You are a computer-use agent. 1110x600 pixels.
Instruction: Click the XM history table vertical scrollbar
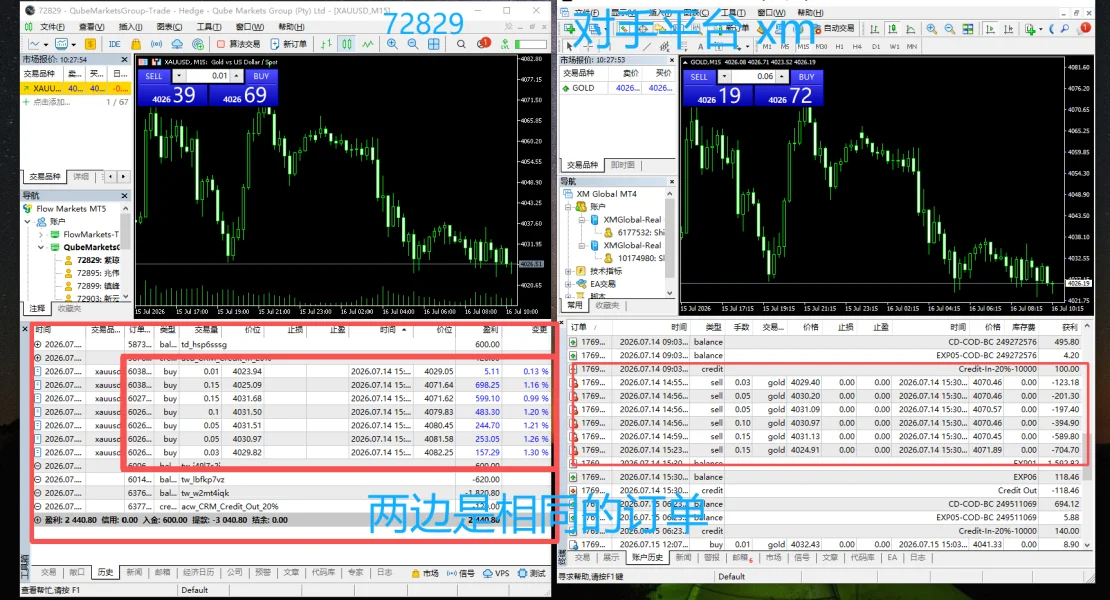pos(1088,439)
